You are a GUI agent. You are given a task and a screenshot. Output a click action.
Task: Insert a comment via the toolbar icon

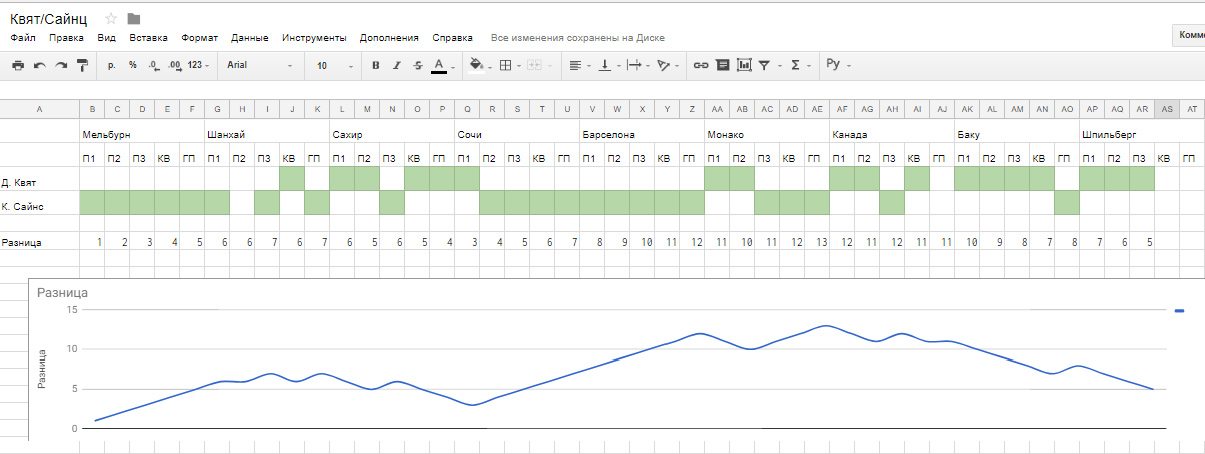(722, 65)
